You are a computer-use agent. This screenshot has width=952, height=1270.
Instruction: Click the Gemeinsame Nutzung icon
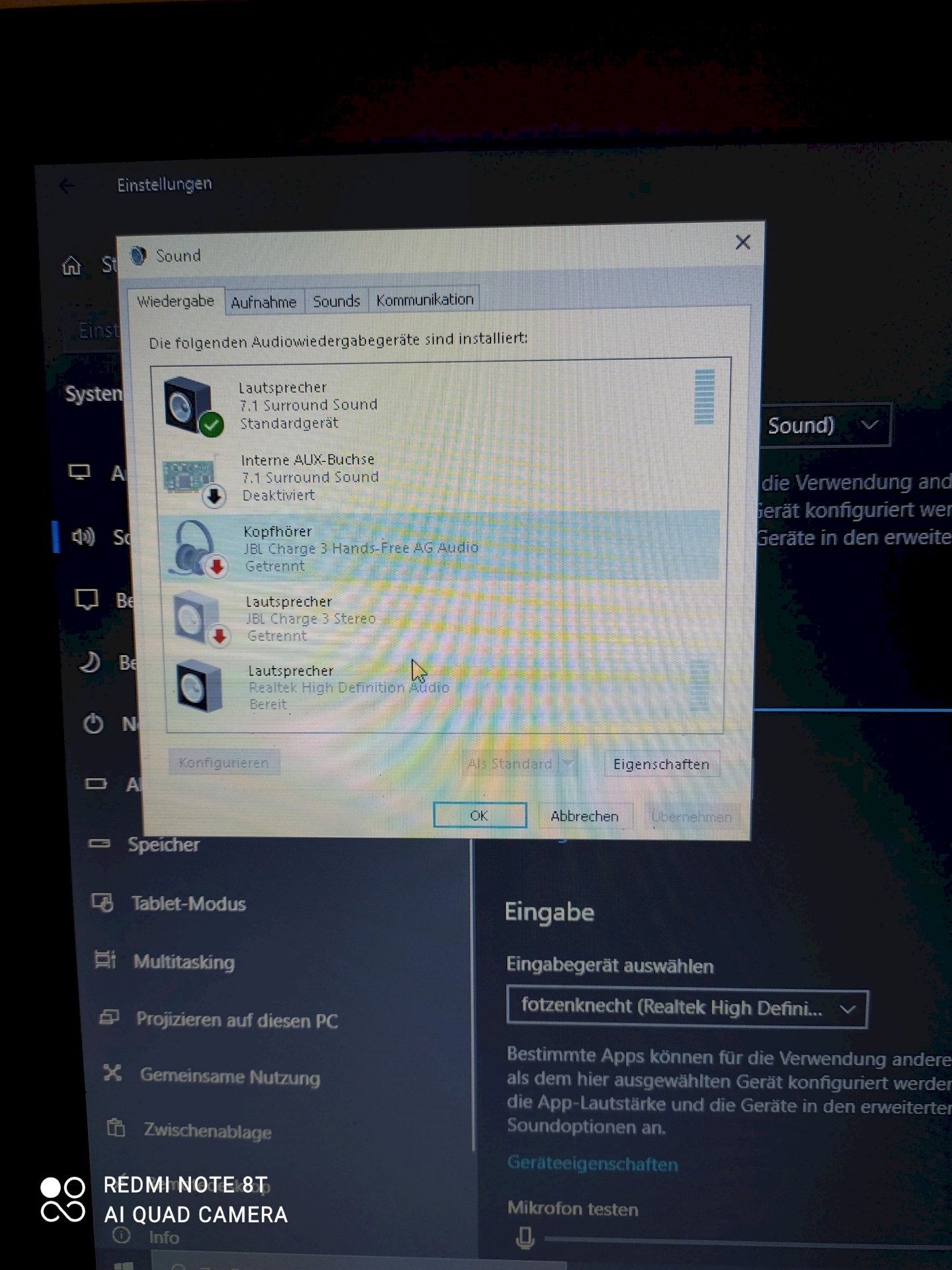click(112, 1073)
